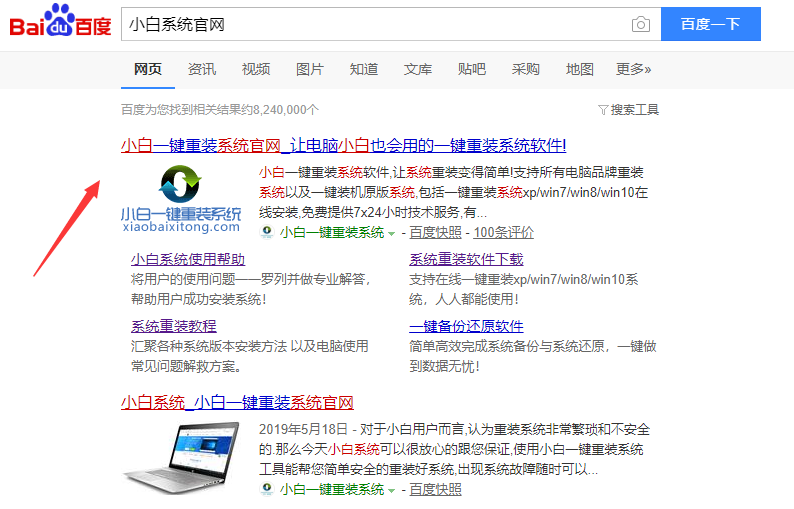Image resolution: width=794 pixels, height=509 pixels.
Task: Expand the 更多 menu
Action: pos(633,69)
